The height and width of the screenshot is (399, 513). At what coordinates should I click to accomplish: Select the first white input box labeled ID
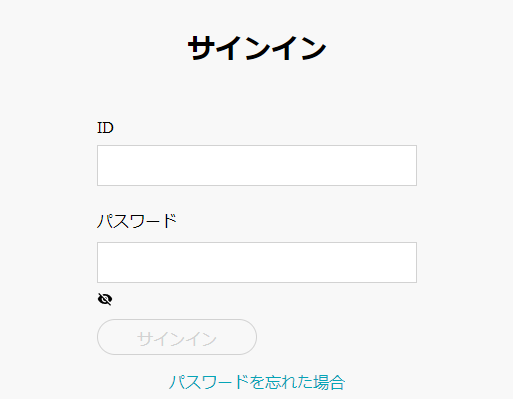pos(257,165)
